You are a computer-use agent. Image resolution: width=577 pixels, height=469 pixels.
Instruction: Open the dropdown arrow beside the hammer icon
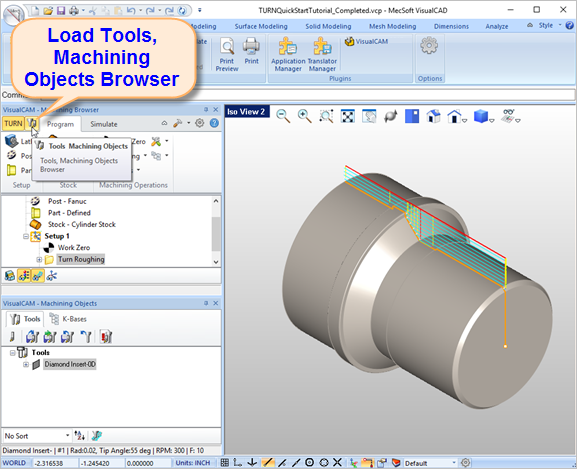[188, 123]
